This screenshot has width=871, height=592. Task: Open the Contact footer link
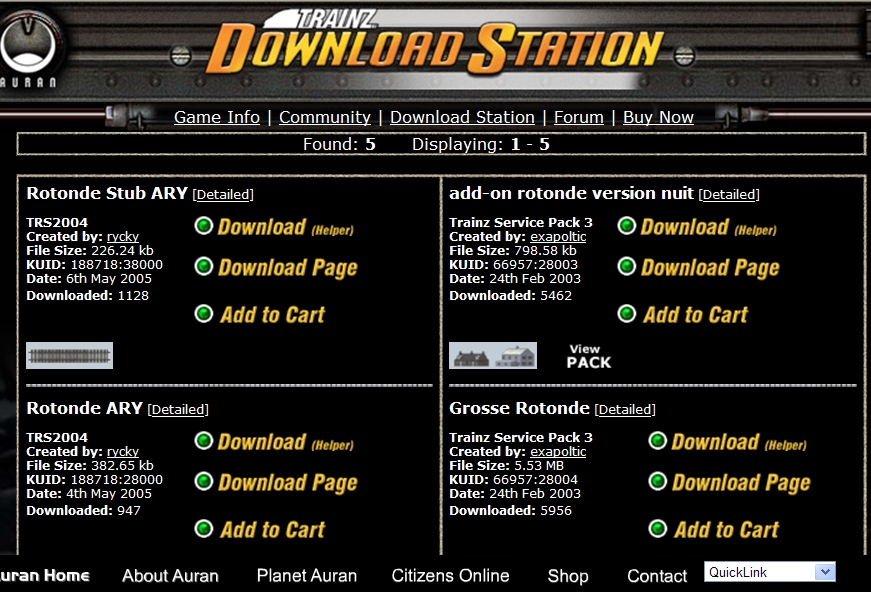(657, 575)
